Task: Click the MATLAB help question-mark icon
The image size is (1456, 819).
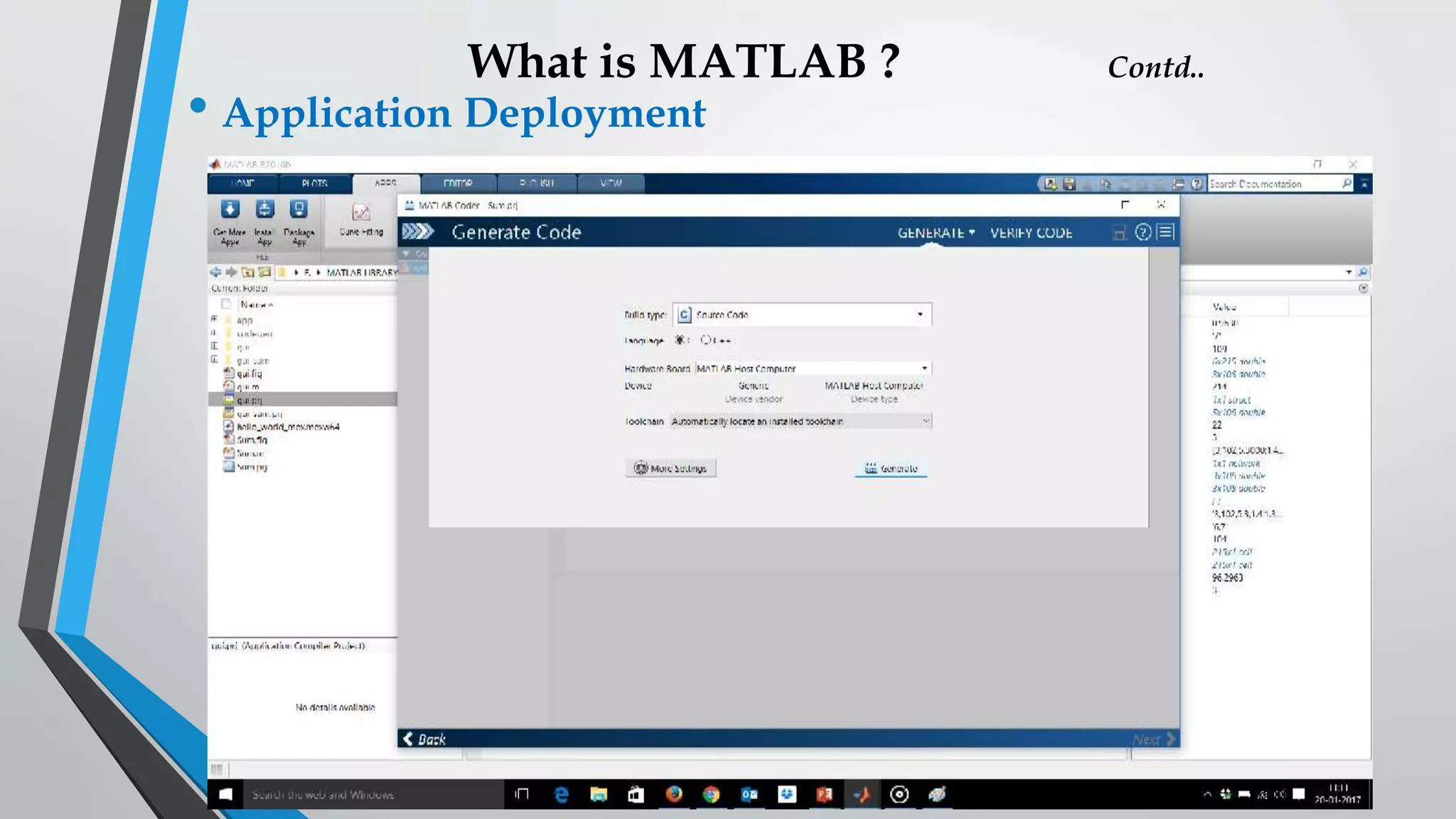Action: coord(1197,184)
